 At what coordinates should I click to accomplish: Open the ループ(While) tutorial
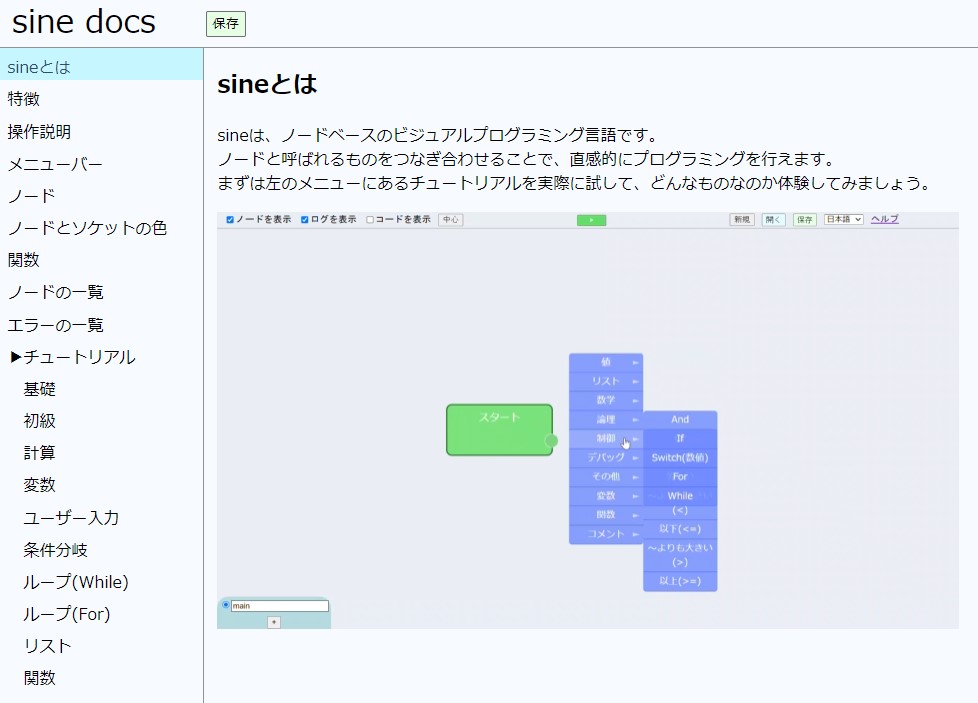pos(76,582)
